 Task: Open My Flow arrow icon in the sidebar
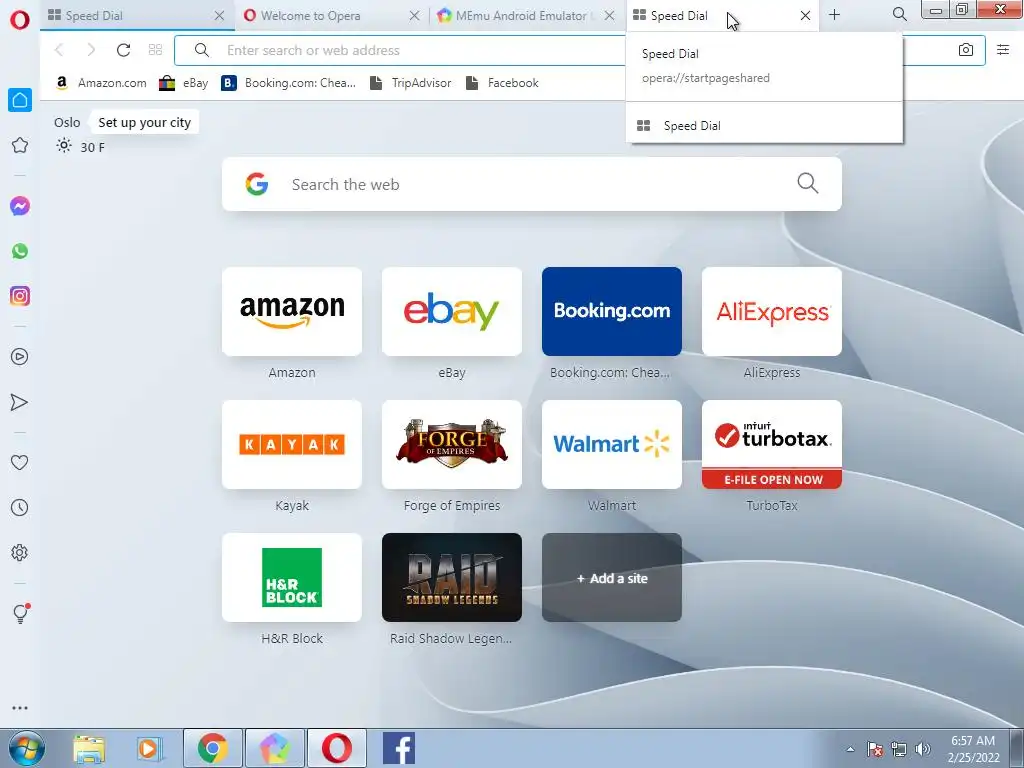pyautogui.click(x=20, y=402)
